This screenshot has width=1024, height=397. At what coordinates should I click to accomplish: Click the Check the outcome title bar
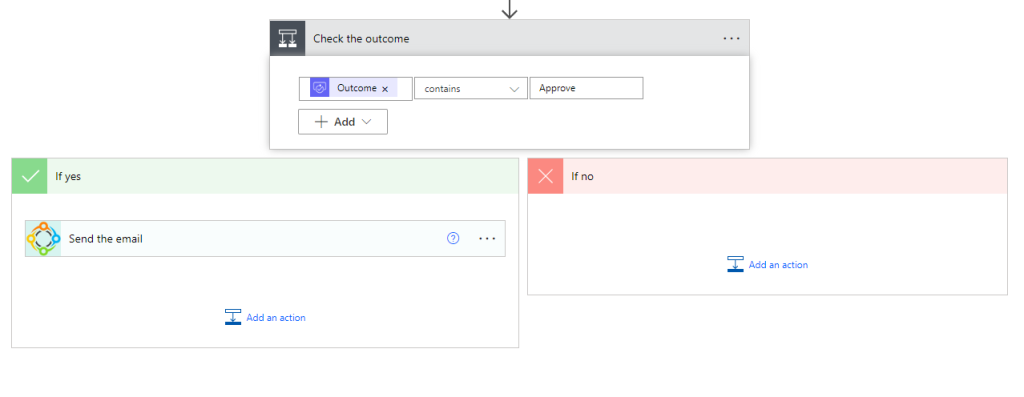(x=509, y=39)
